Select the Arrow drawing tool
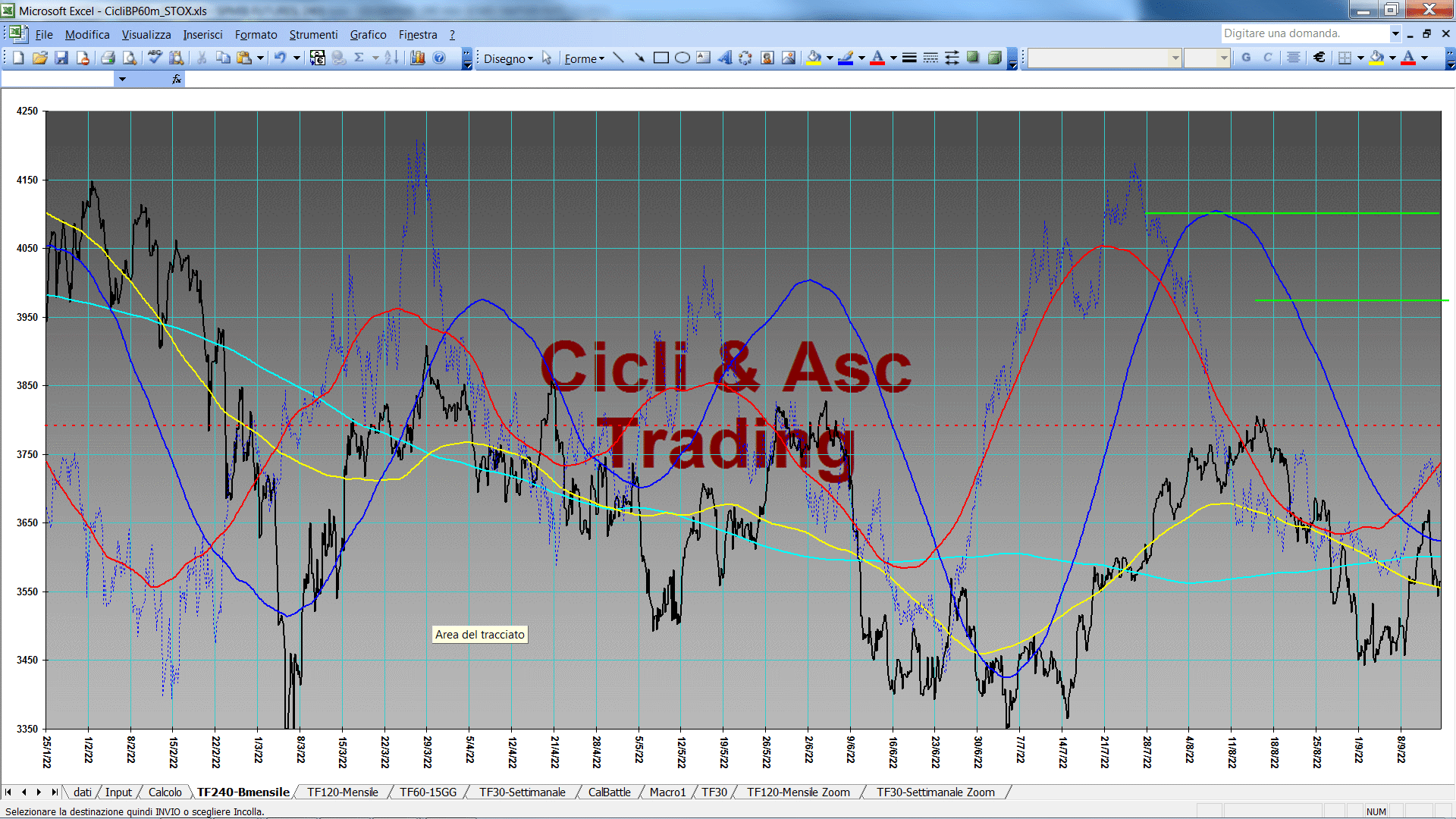Image resolution: width=1456 pixels, height=819 pixels. [639, 58]
